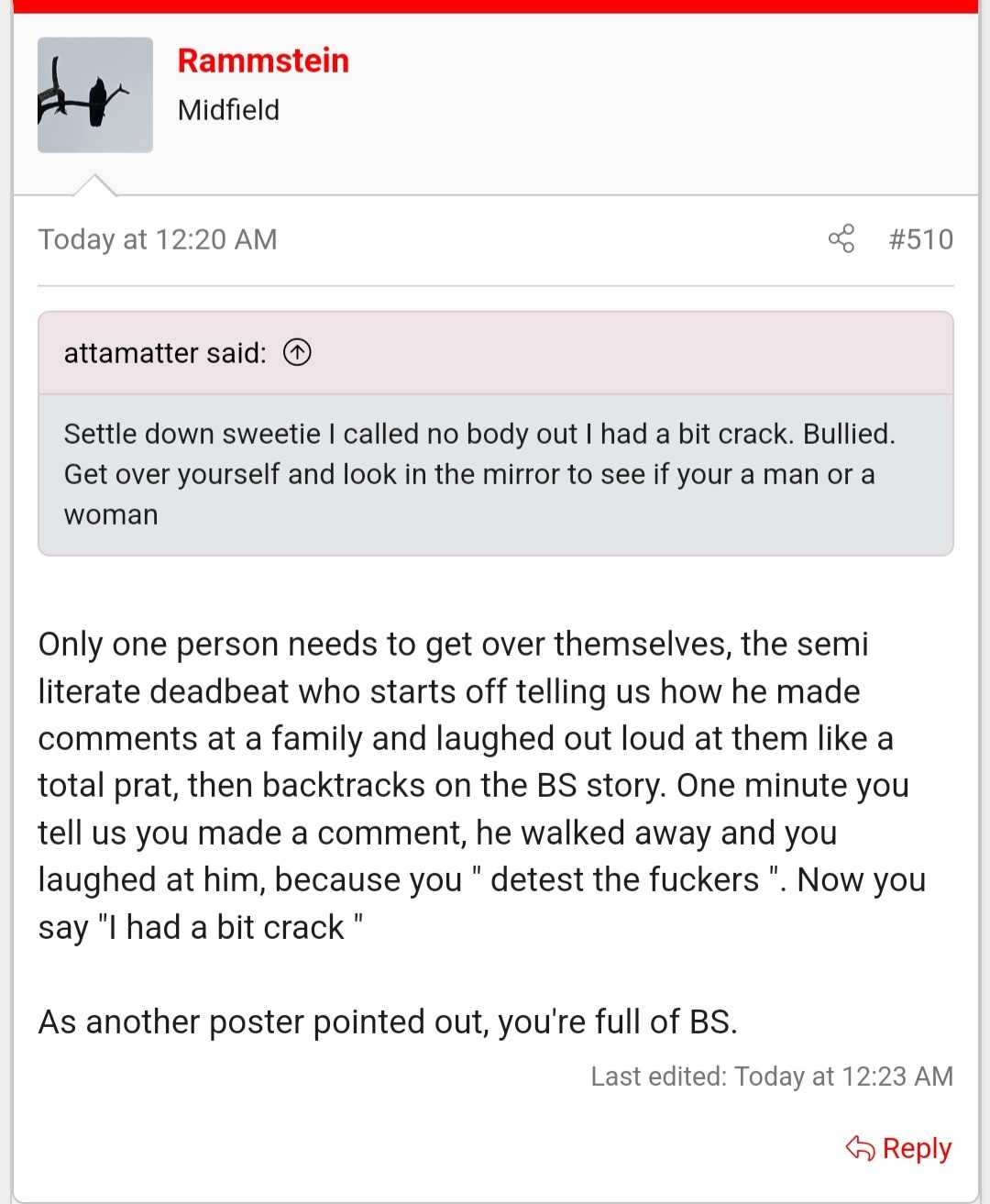Image resolution: width=990 pixels, height=1204 pixels.
Task: Click the 'Midfield' user title
Action: 228,110
